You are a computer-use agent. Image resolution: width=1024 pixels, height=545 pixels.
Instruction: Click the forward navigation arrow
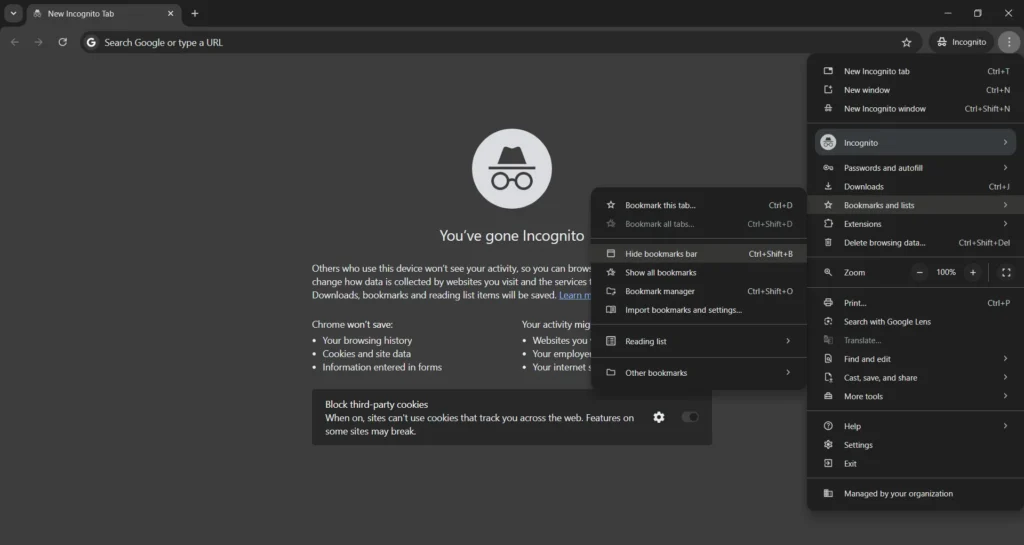pos(39,42)
